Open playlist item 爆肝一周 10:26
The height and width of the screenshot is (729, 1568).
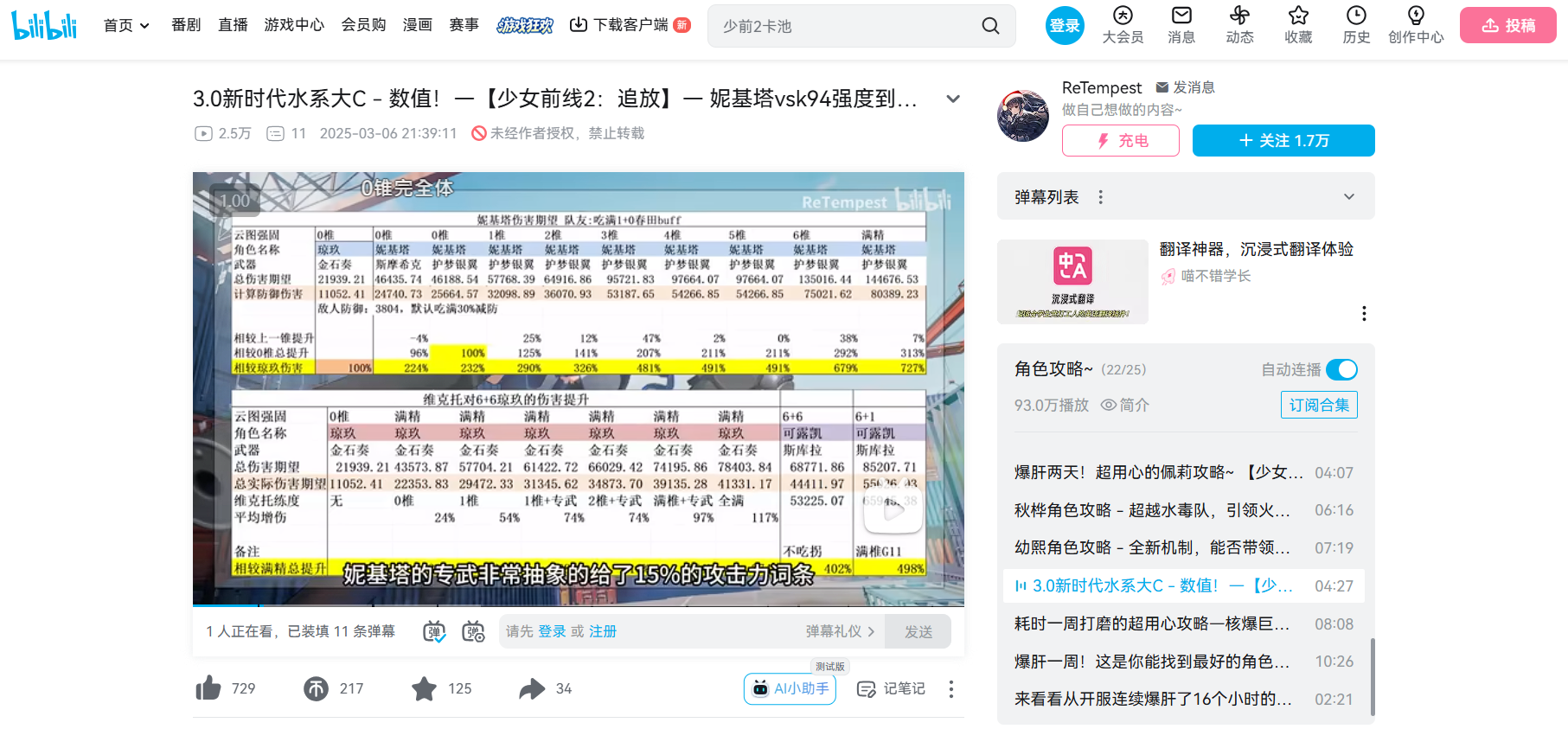pyautogui.click(x=1183, y=661)
